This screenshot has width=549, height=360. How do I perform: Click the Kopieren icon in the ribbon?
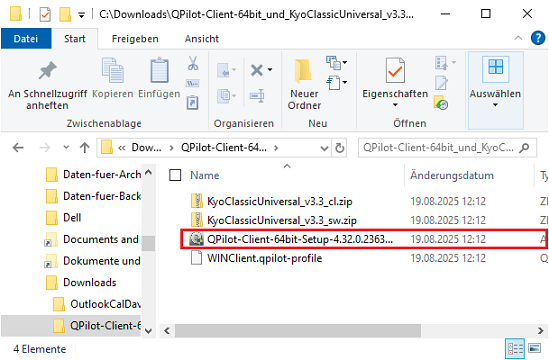(x=112, y=70)
